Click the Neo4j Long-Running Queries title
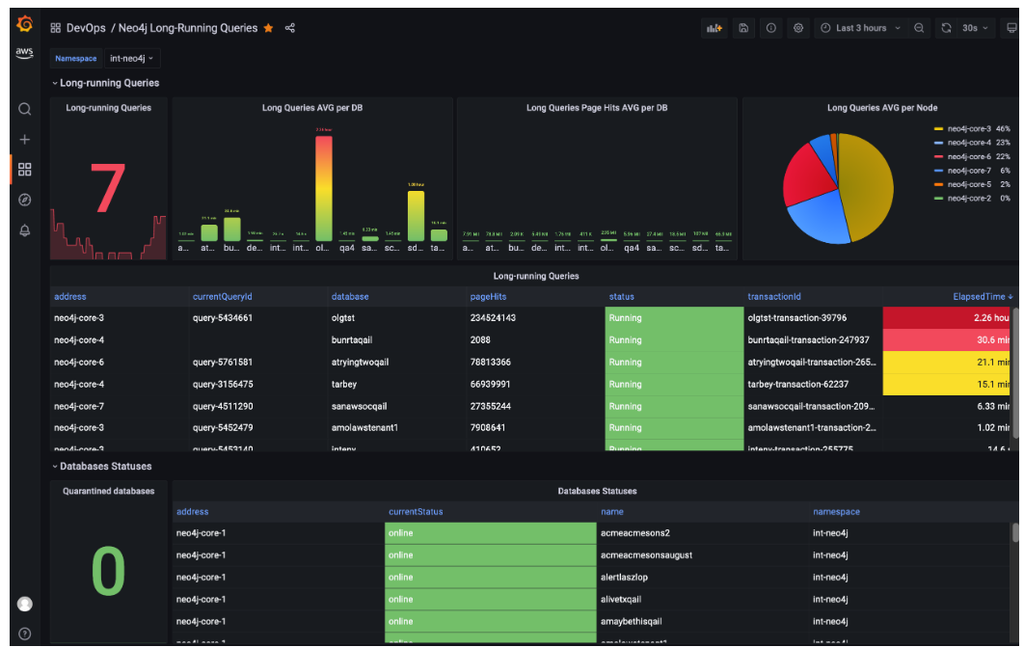Screen dimensions: 1024x648 coord(187,28)
